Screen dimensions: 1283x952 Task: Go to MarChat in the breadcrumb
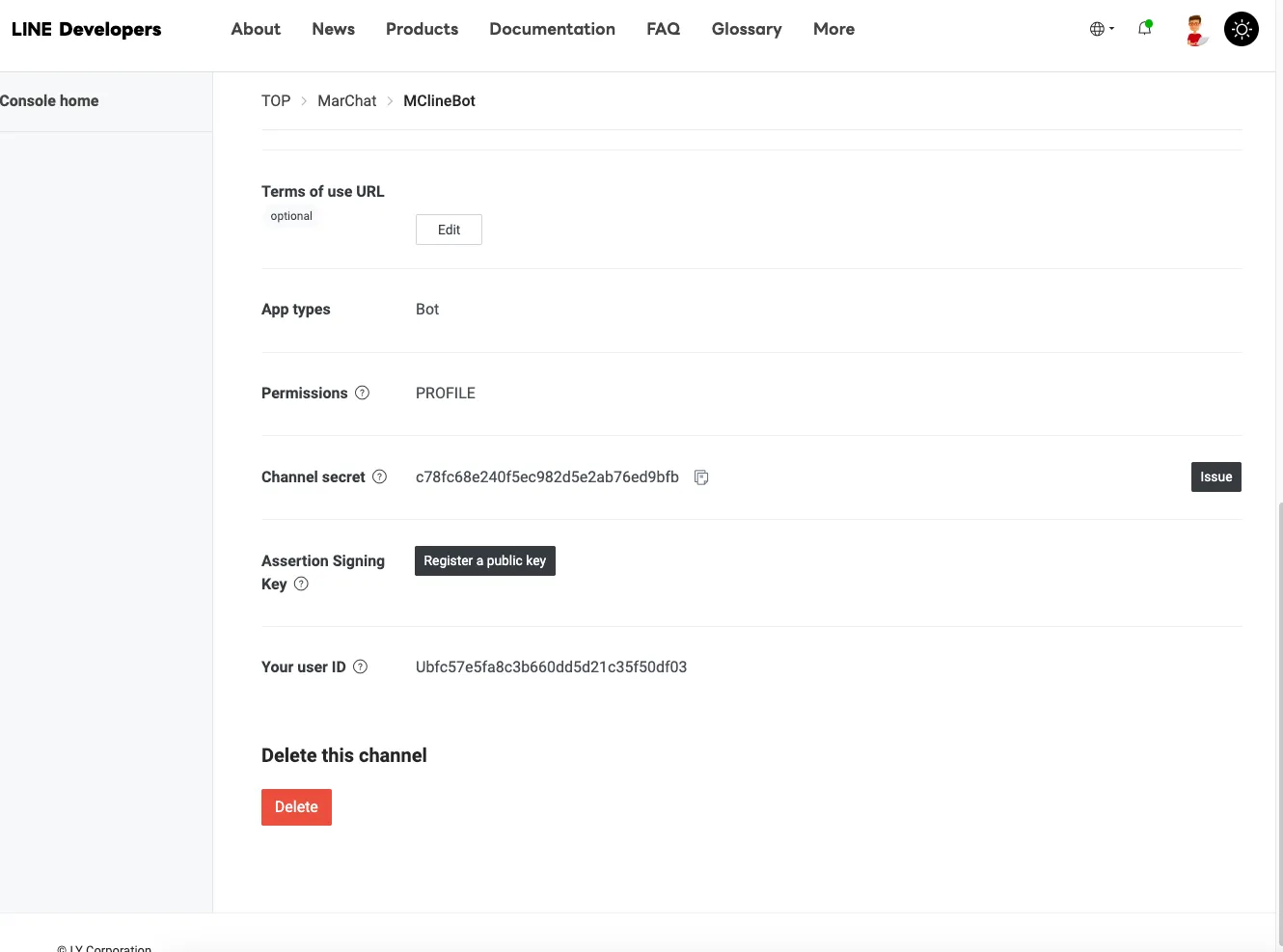347,100
